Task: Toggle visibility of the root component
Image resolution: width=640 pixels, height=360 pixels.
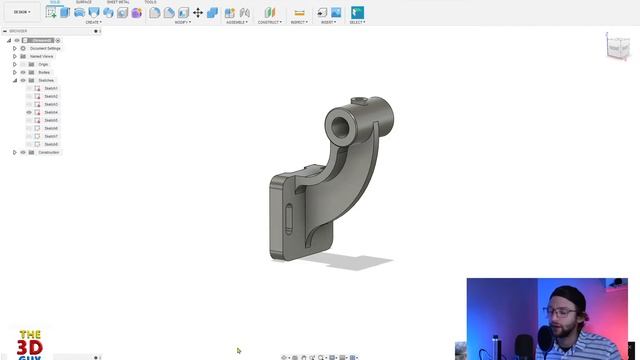Action: click(17, 40)
